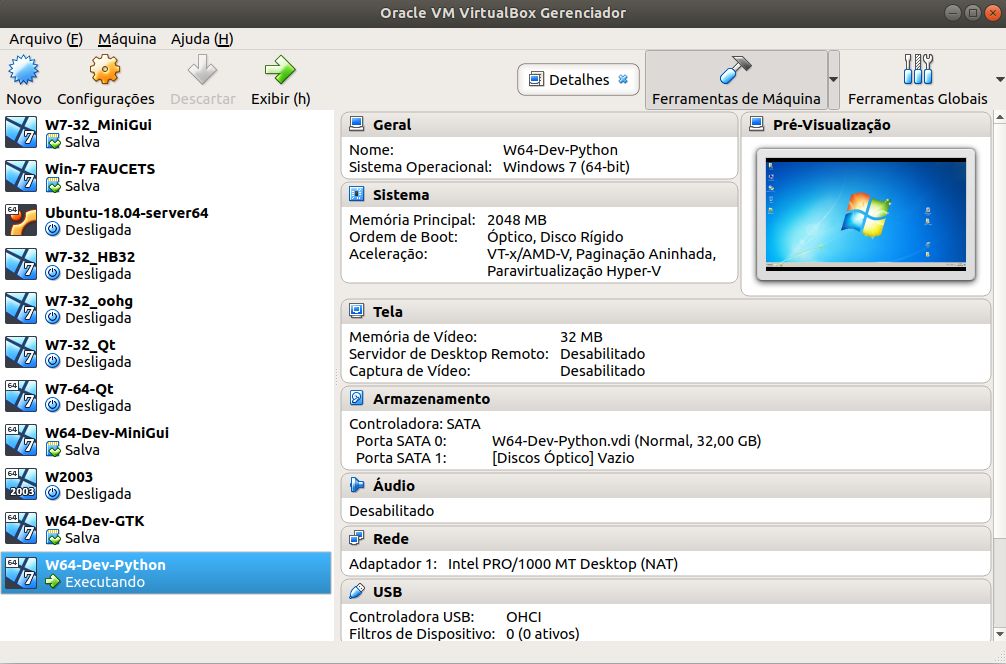Open Configurações gear icon in toolbar

click(x=105, y=71)
